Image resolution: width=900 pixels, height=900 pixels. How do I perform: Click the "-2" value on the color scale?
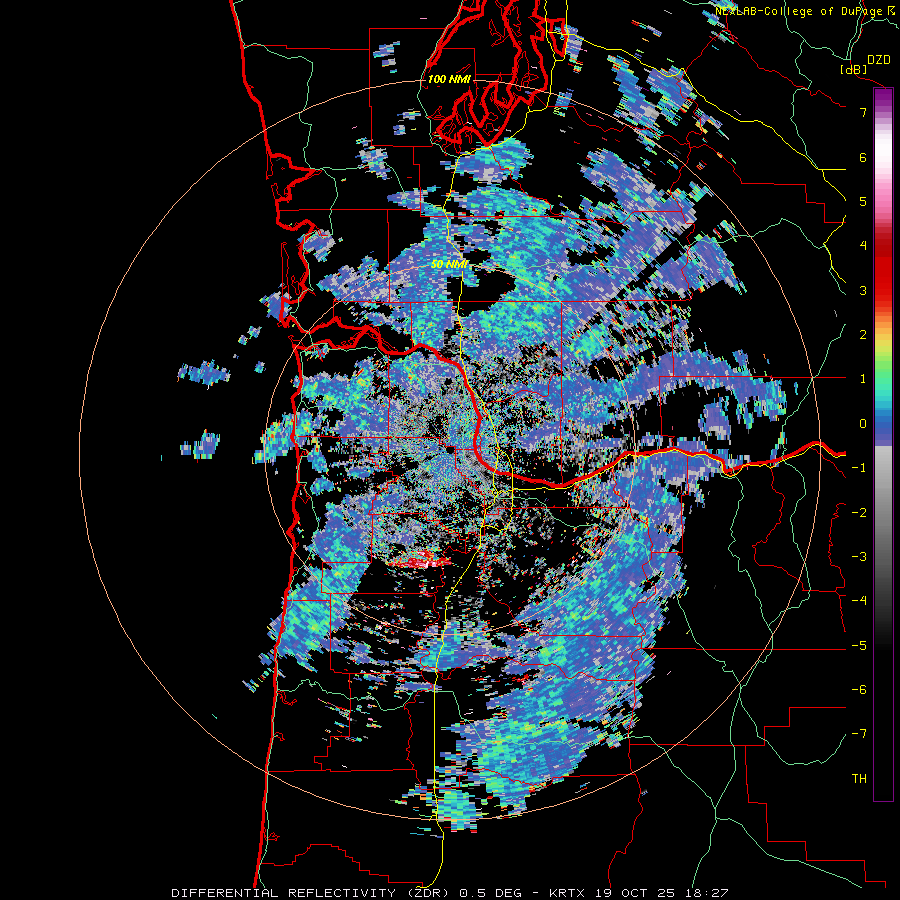(859, 513)
